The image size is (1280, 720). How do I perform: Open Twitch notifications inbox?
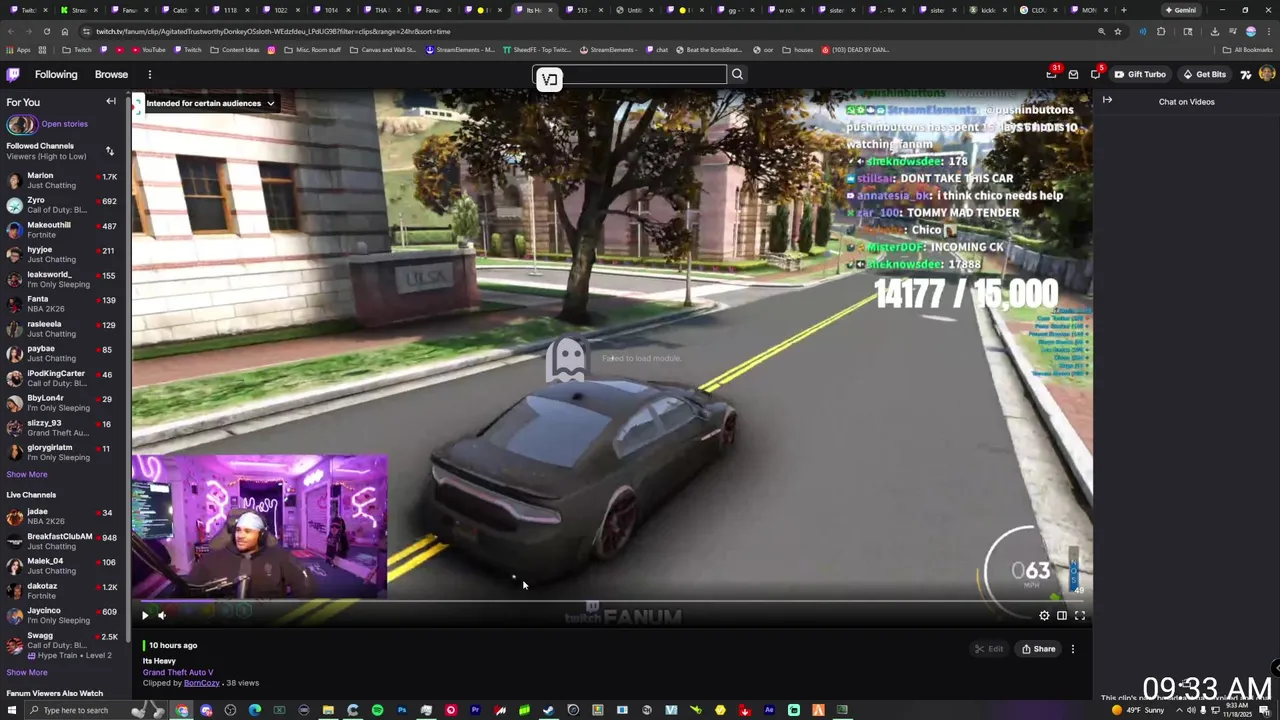(1073, 74)
